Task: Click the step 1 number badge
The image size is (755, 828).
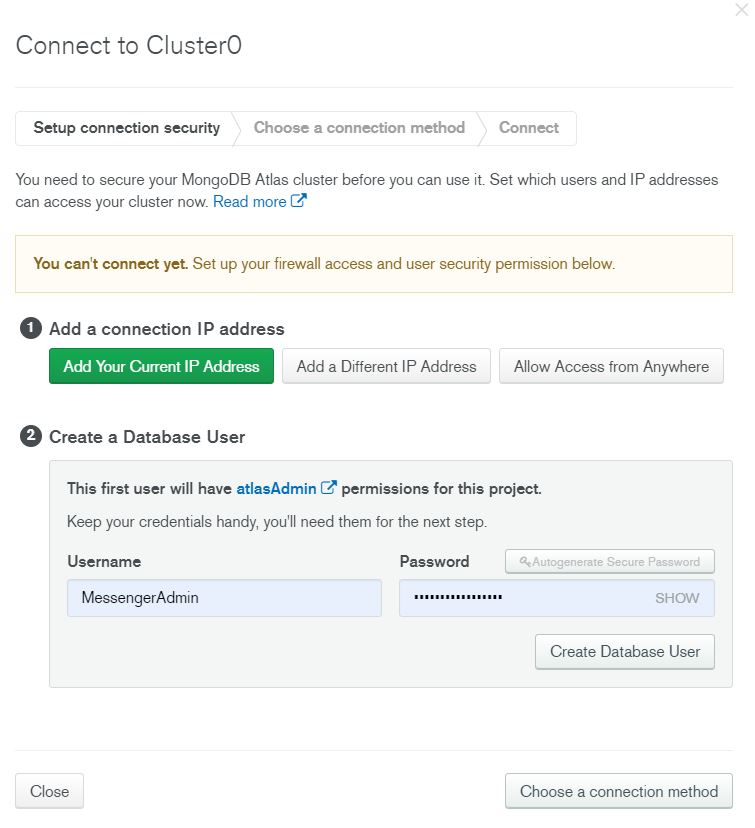Action: pyautogui.click(x=31, y=328)
